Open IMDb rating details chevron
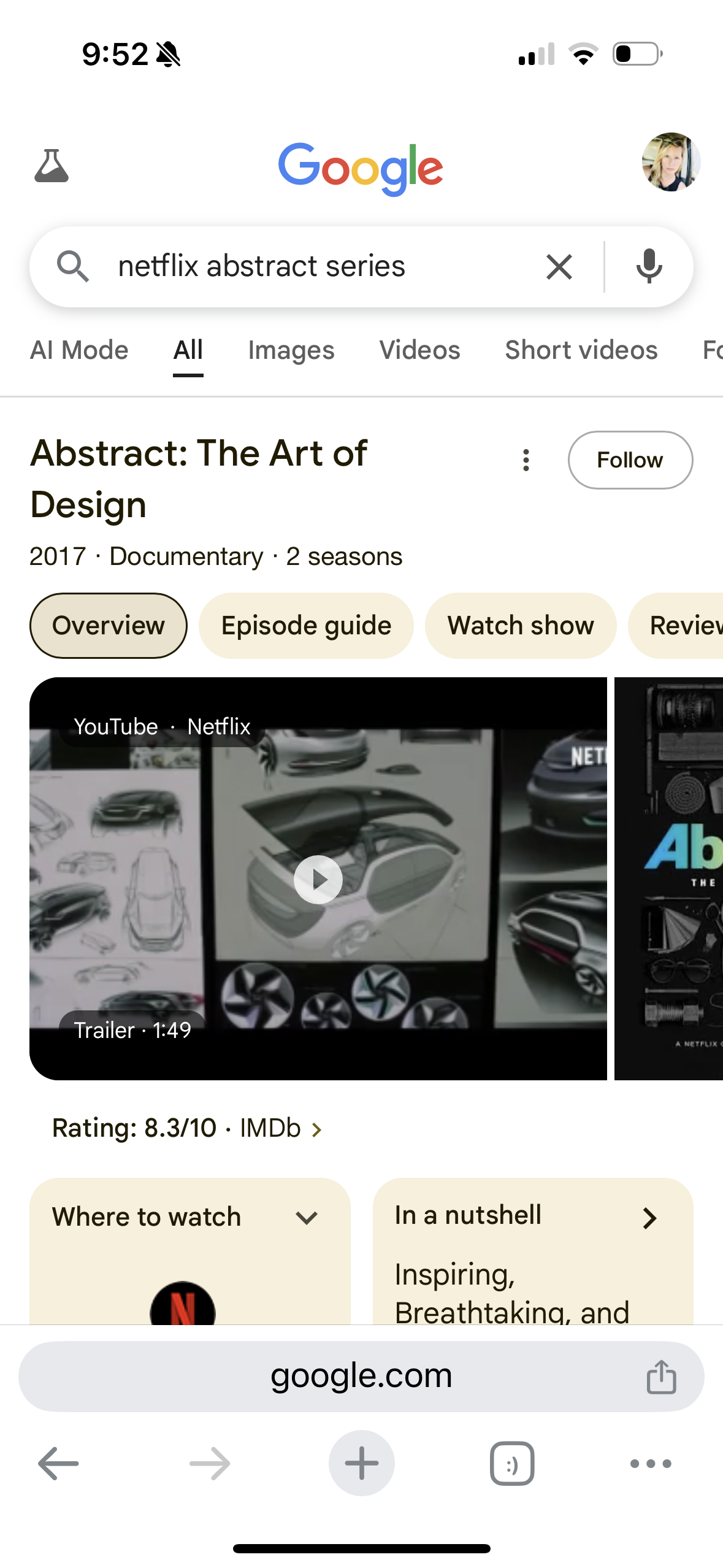723x1568 pixels. pyautogui.click(x=316, y=1129)
